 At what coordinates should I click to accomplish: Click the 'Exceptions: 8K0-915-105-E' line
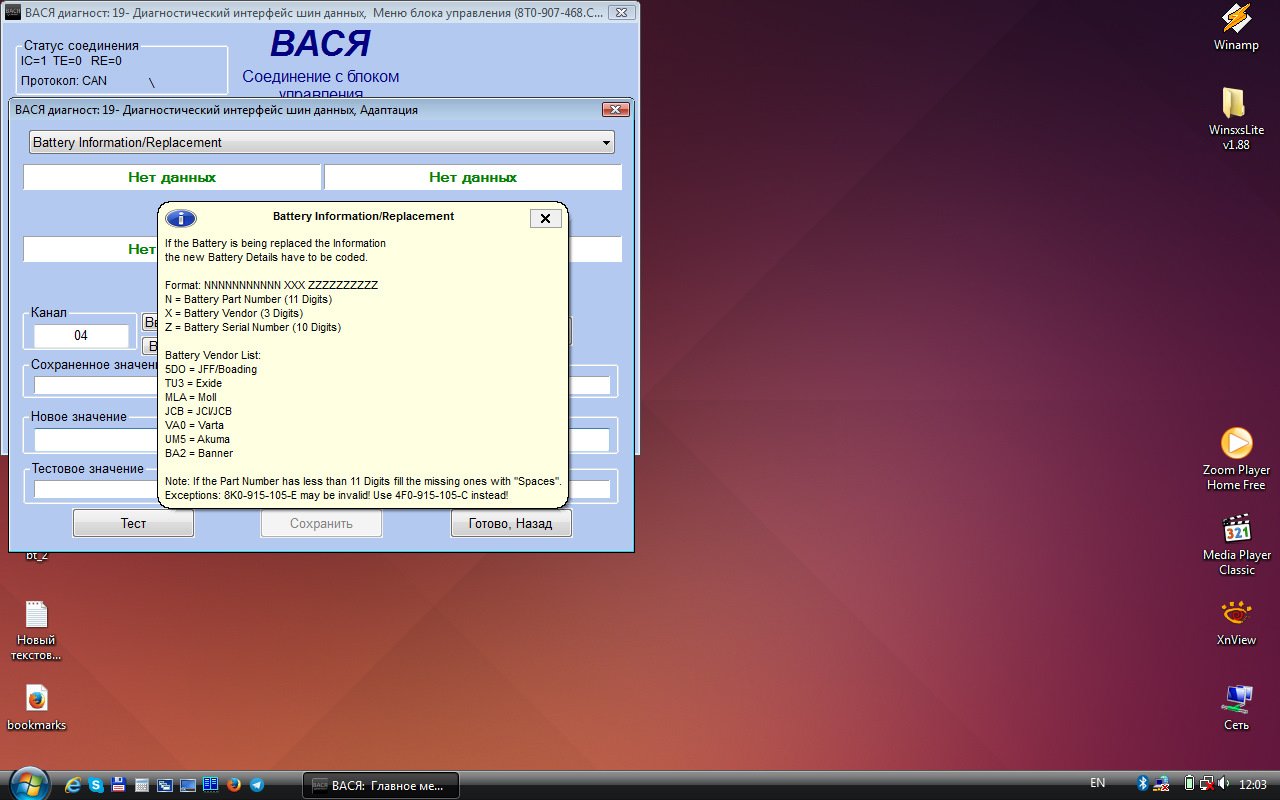[337, 495]
